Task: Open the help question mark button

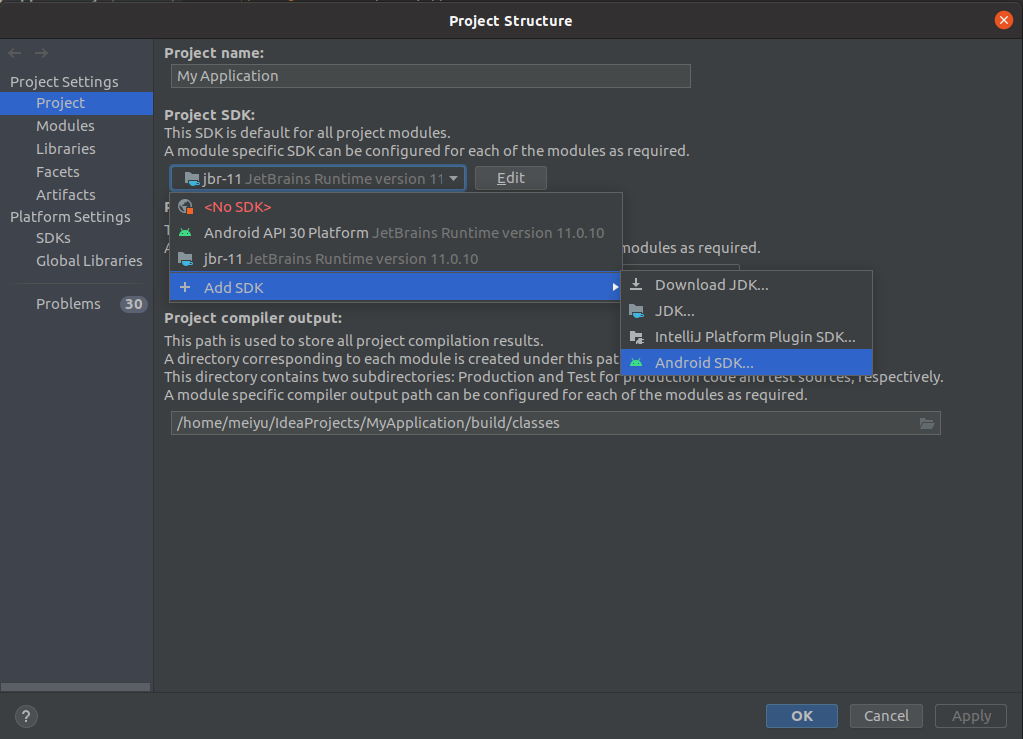Action: pos(27,716)
